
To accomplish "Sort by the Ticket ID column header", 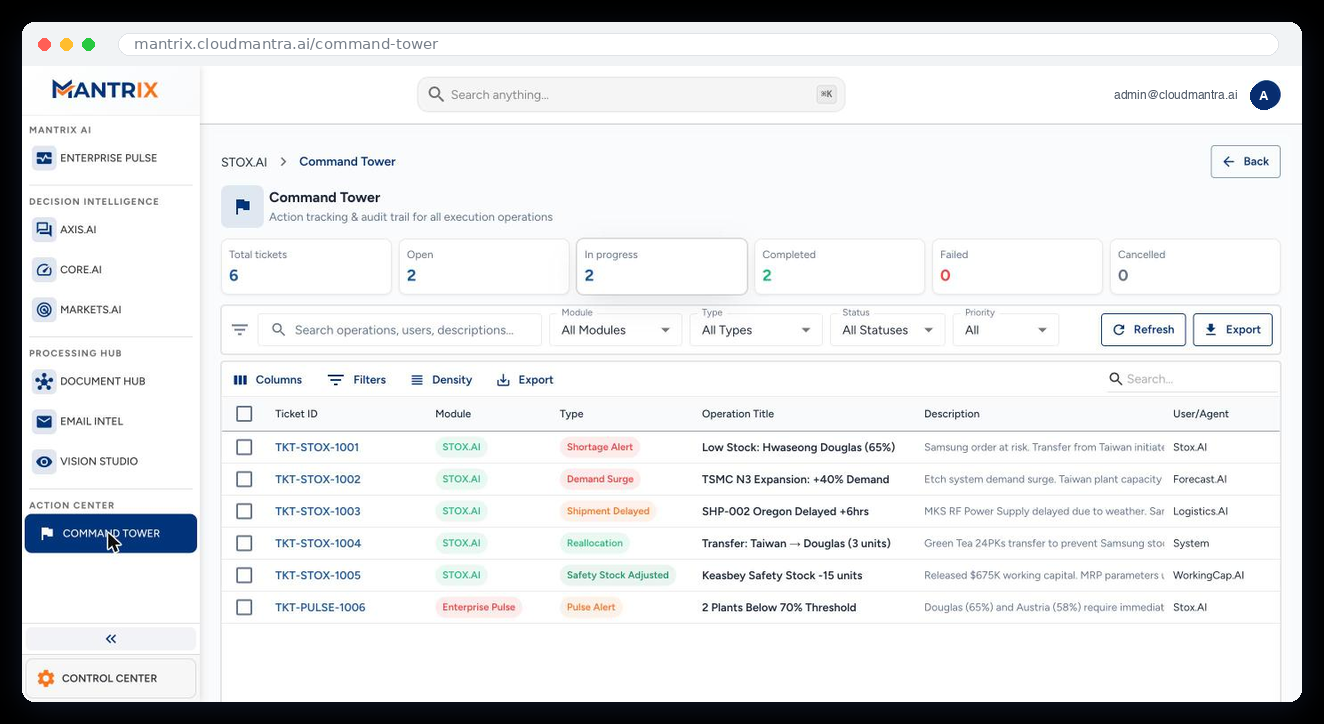I will [x=296, y=414].
